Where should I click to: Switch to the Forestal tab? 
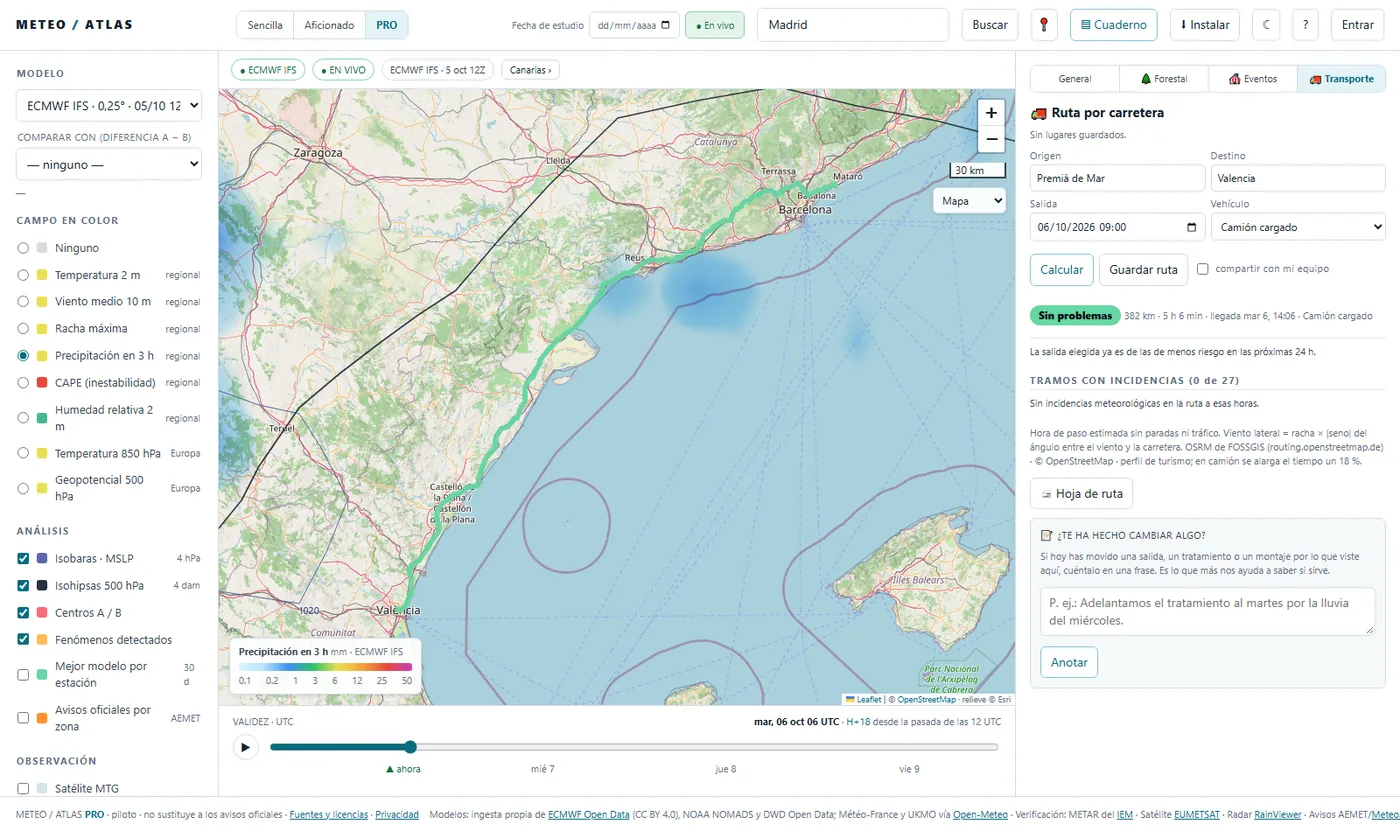1164,79
